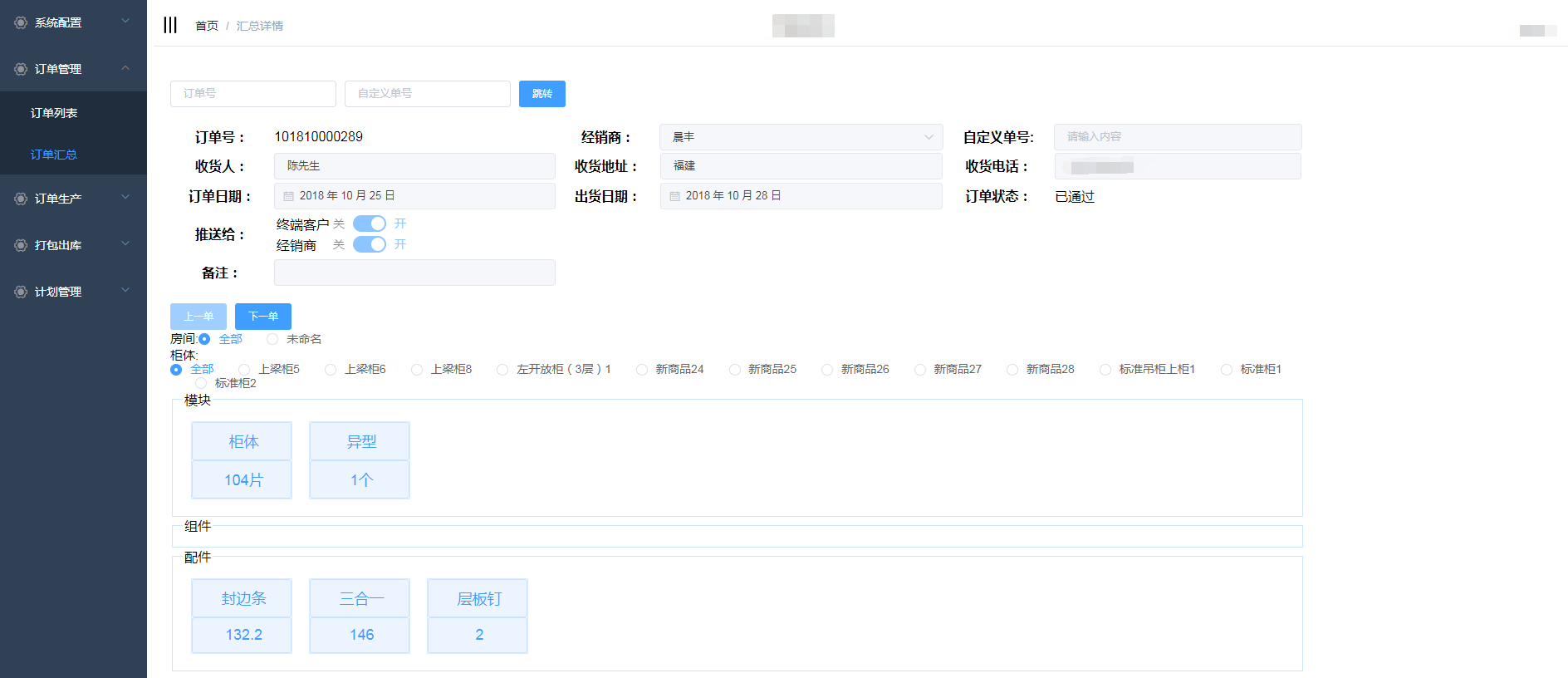Click calendar icon in 订单日期 field

click(x=289, y=196)
